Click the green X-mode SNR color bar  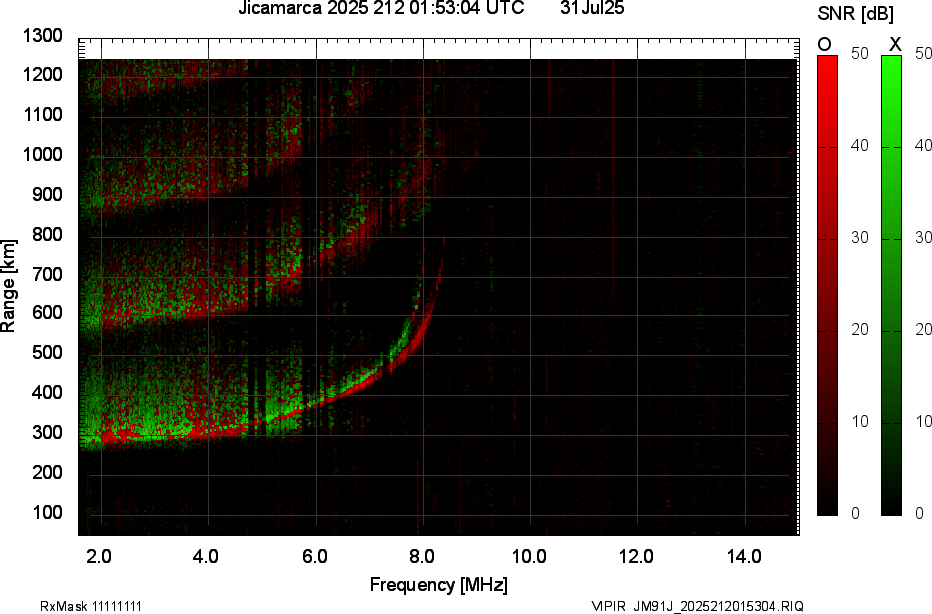(x=891, y=285)
